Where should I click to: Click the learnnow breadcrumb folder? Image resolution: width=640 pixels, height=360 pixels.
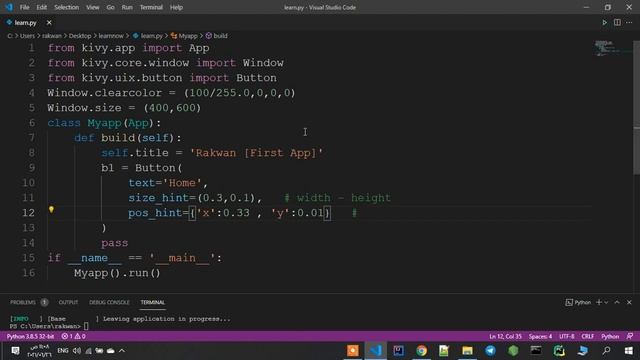(111, 36)
